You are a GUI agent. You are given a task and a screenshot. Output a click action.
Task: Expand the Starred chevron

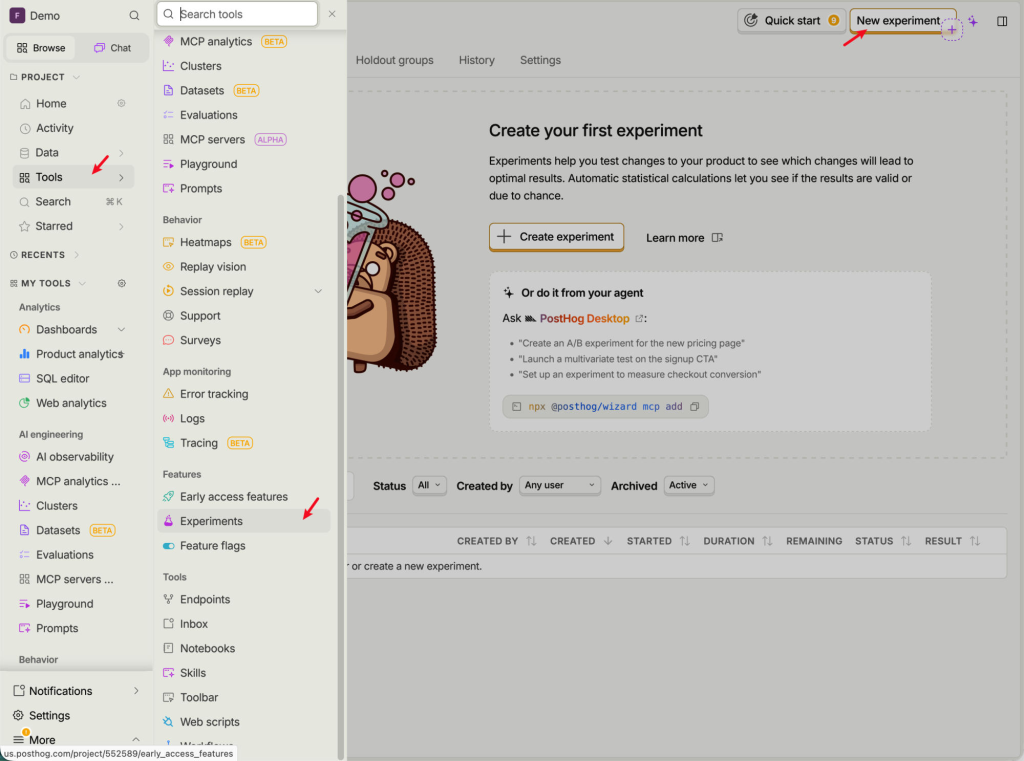click(x=121, y=227)
